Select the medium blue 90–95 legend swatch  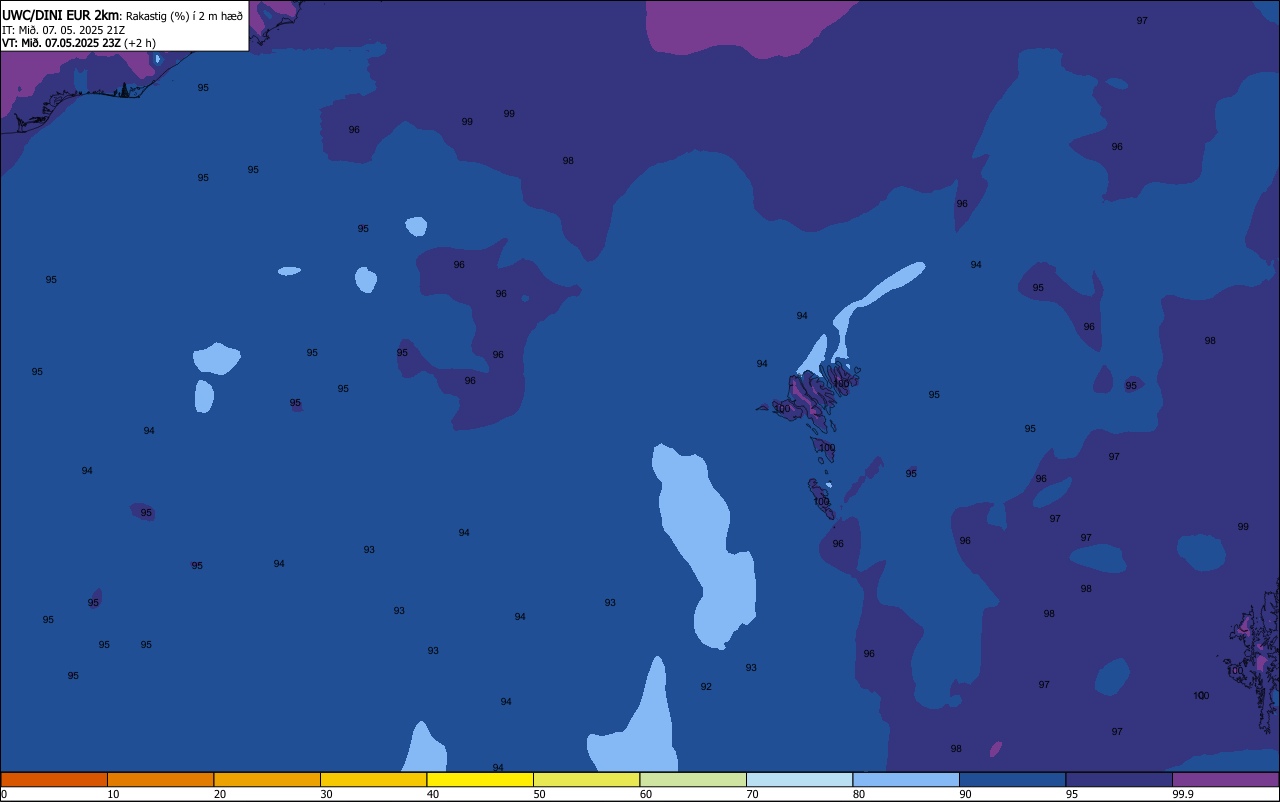[1012, 779]
